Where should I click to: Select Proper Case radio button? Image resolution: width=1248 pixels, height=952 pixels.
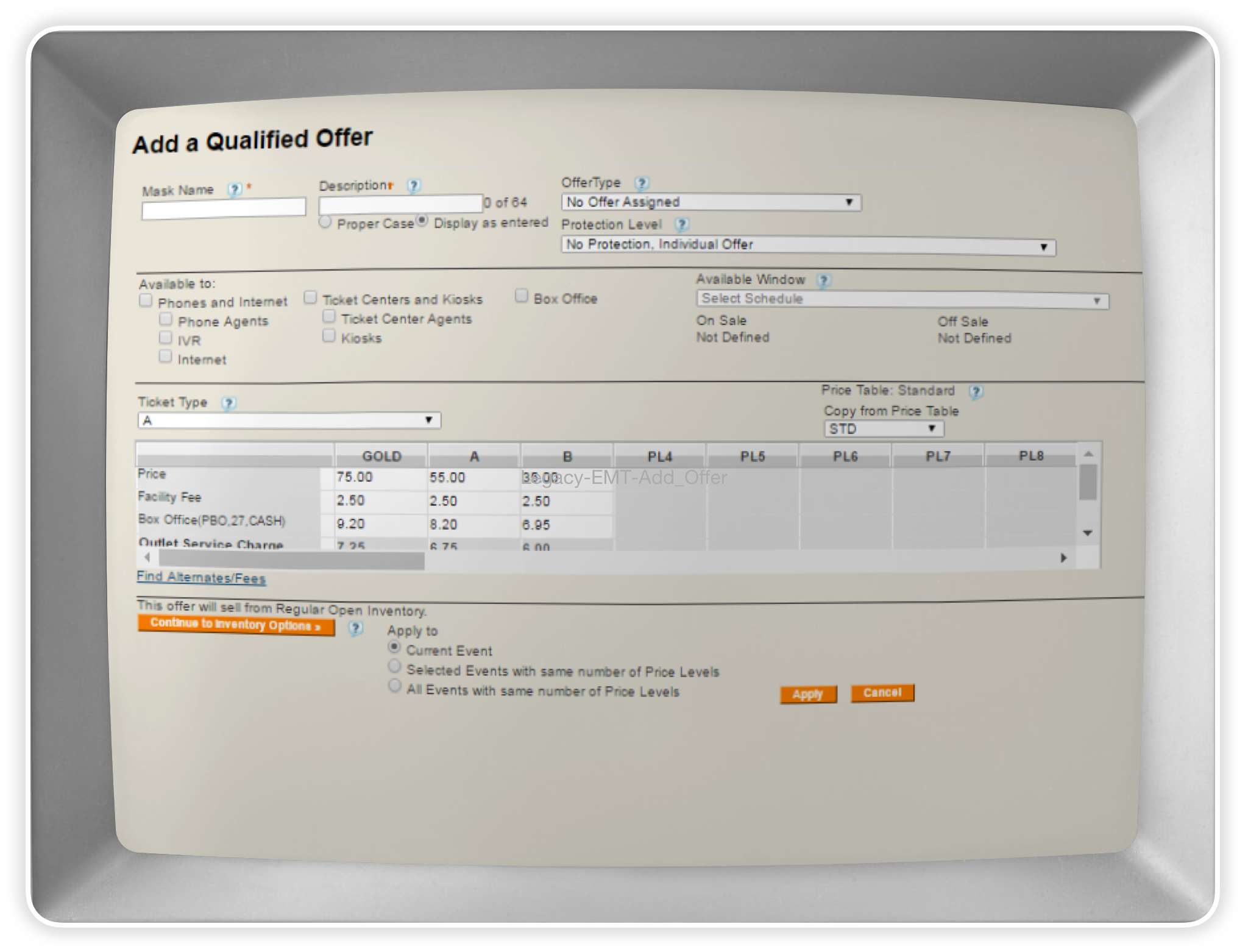tap(325, 222)
